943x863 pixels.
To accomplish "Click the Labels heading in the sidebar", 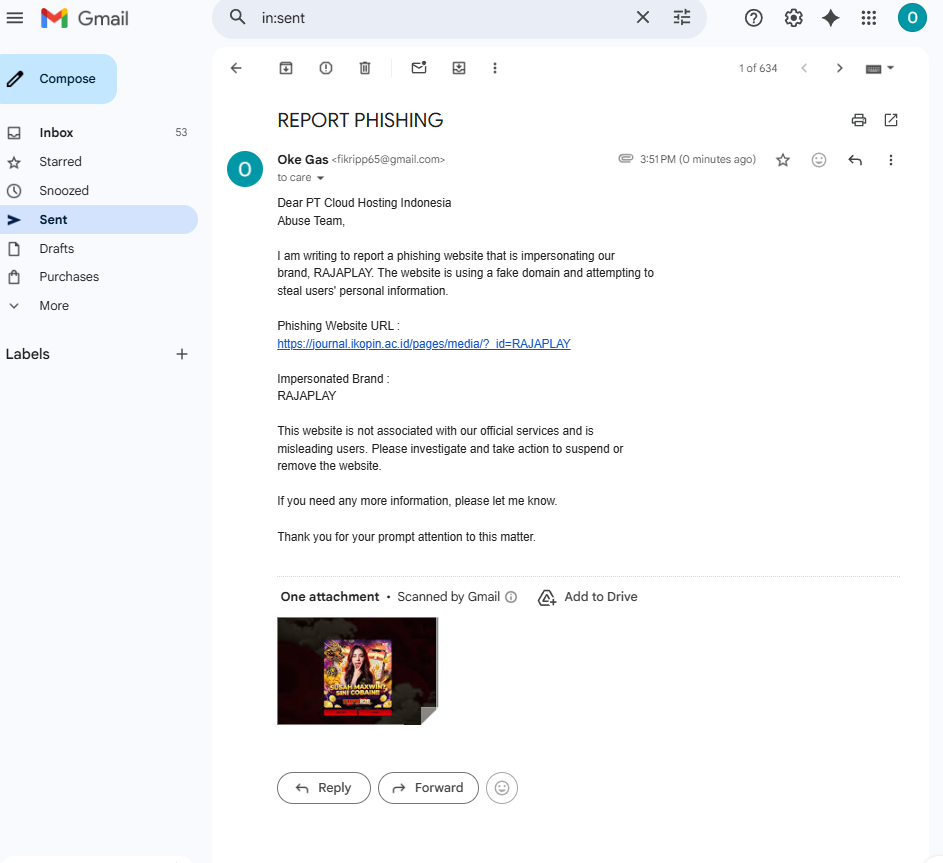I will 28,354.
